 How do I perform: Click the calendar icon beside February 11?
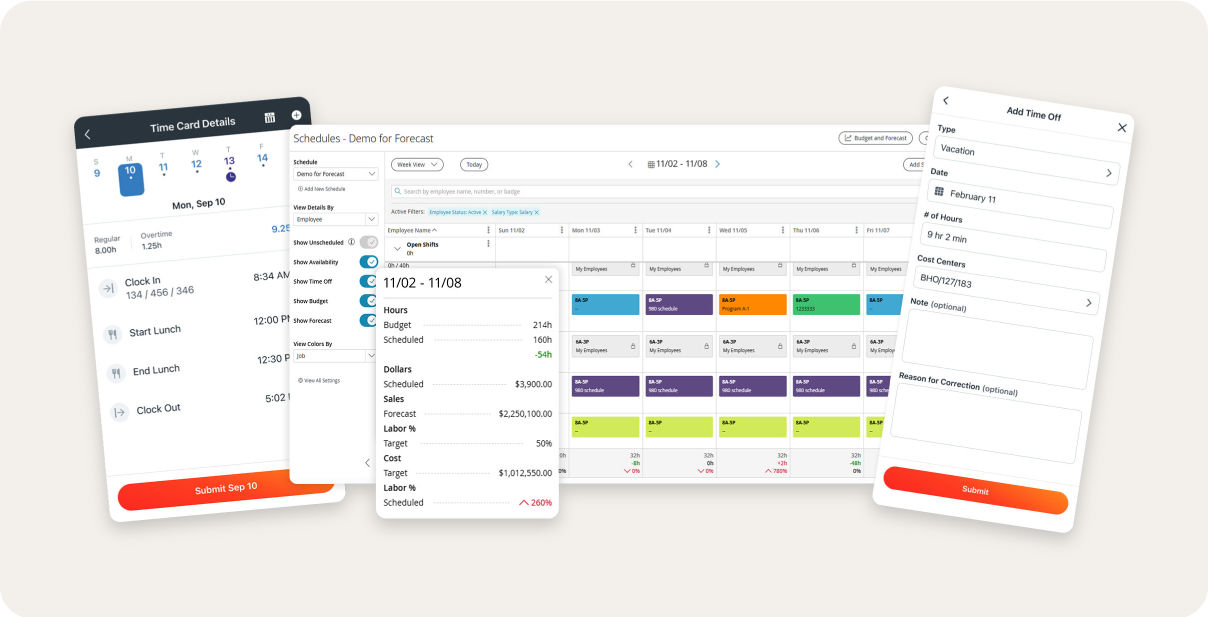[x=939, y=192]
